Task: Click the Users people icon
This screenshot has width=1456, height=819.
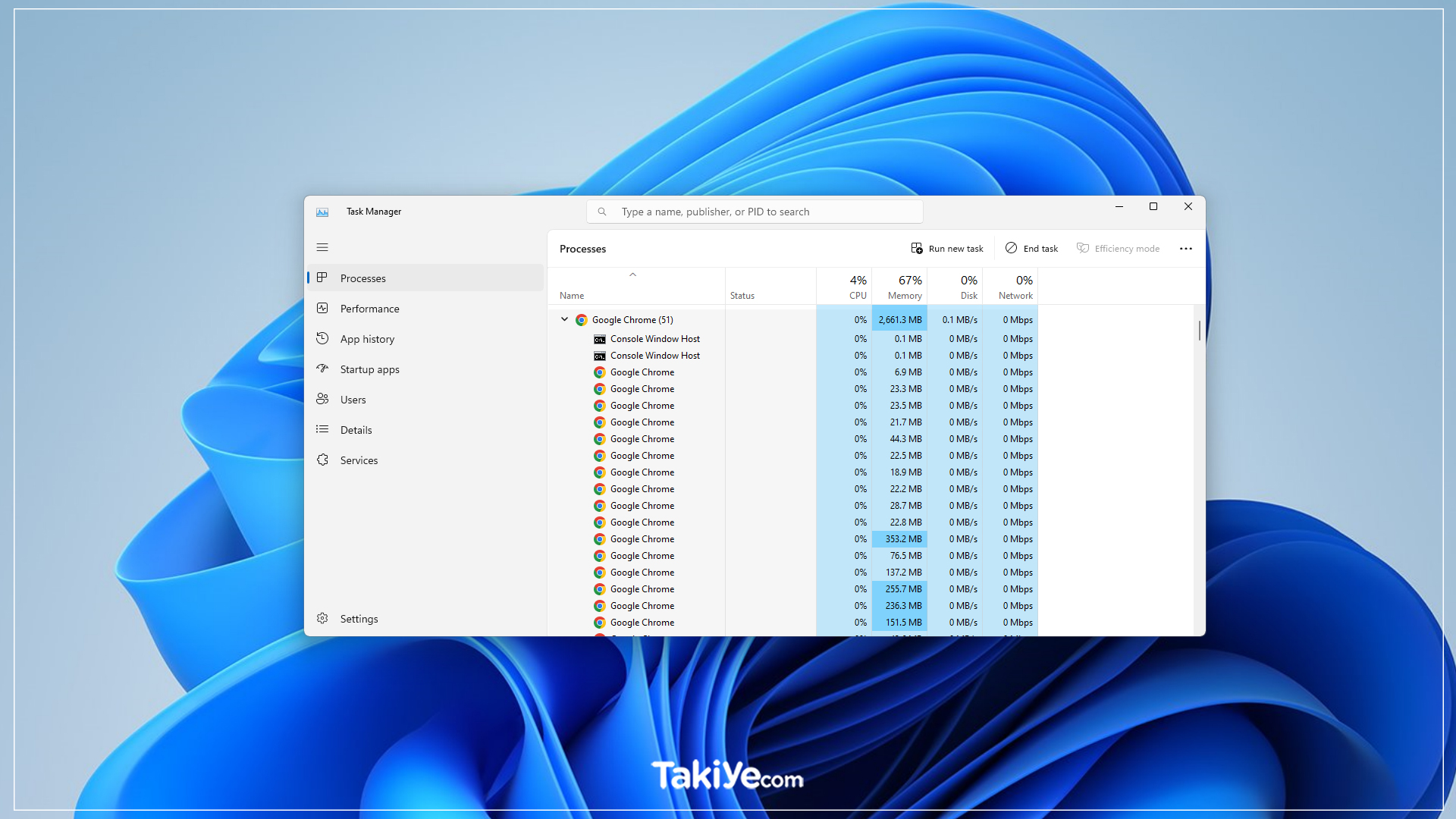Action: (x=322, y=400)
